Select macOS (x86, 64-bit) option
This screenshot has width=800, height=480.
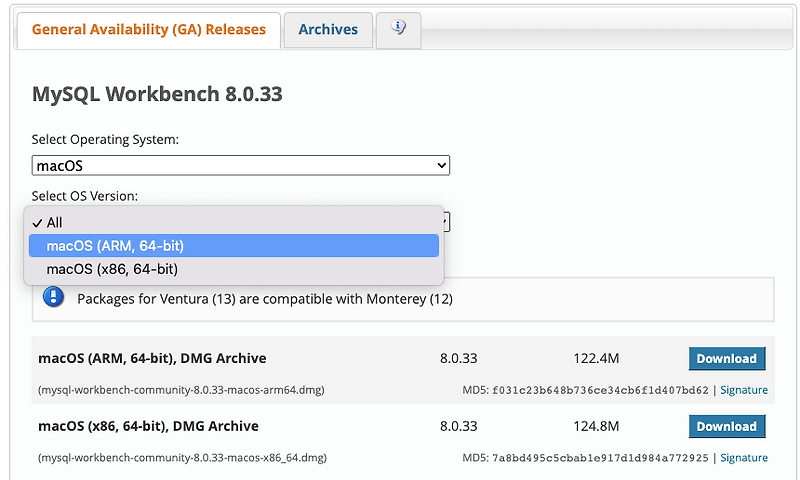pos(234,269)
